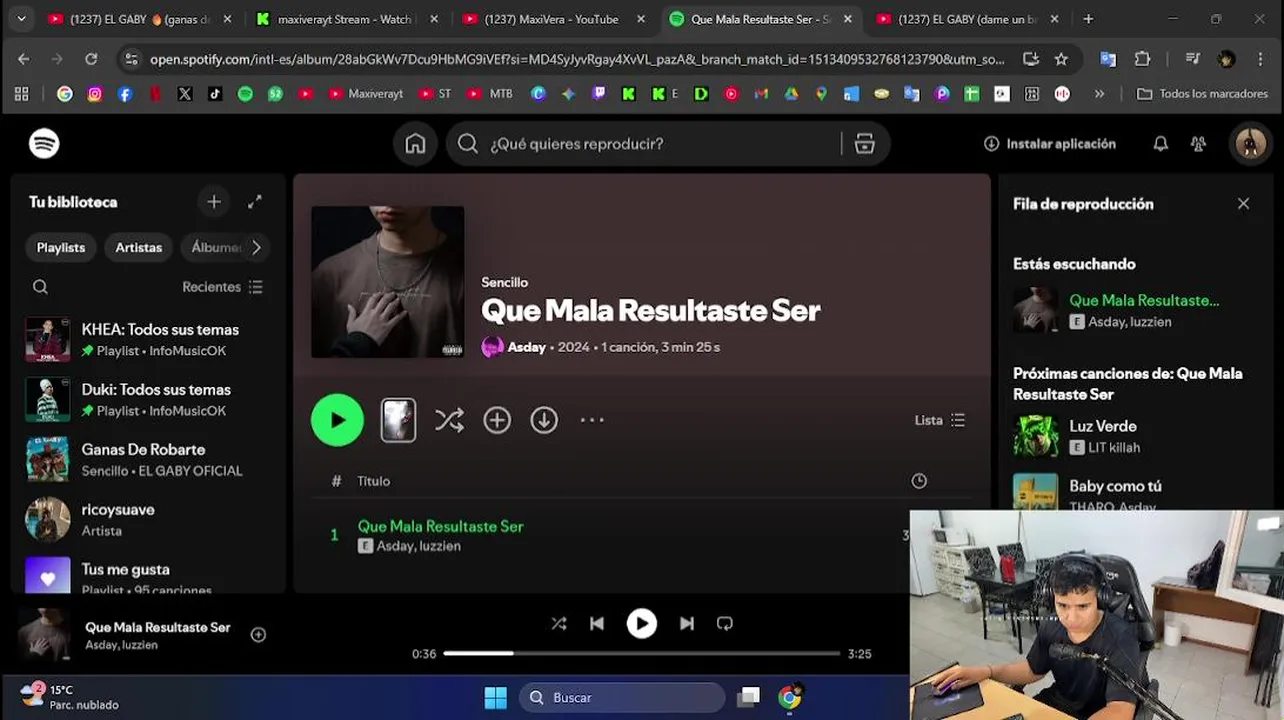This screenshot has height=720, width=1284.
Task: Expand Tu biblioteca with the arrows icon
Action: [x=255, y=202]
